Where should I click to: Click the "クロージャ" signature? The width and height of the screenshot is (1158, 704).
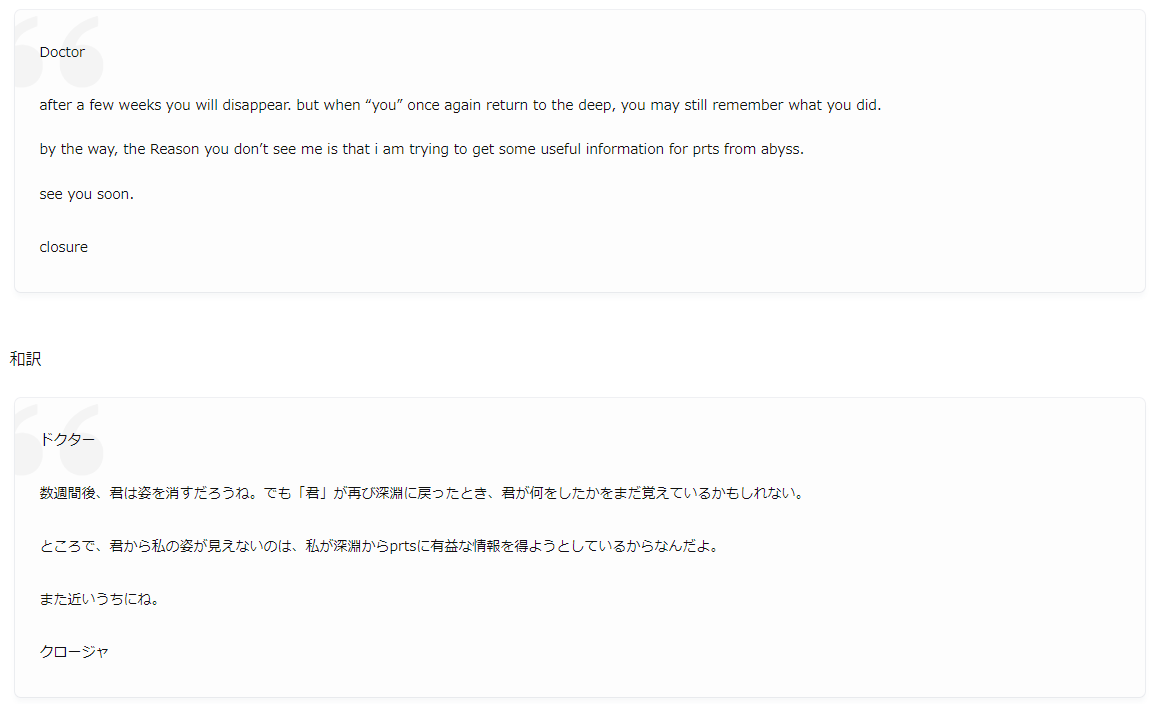74,652
